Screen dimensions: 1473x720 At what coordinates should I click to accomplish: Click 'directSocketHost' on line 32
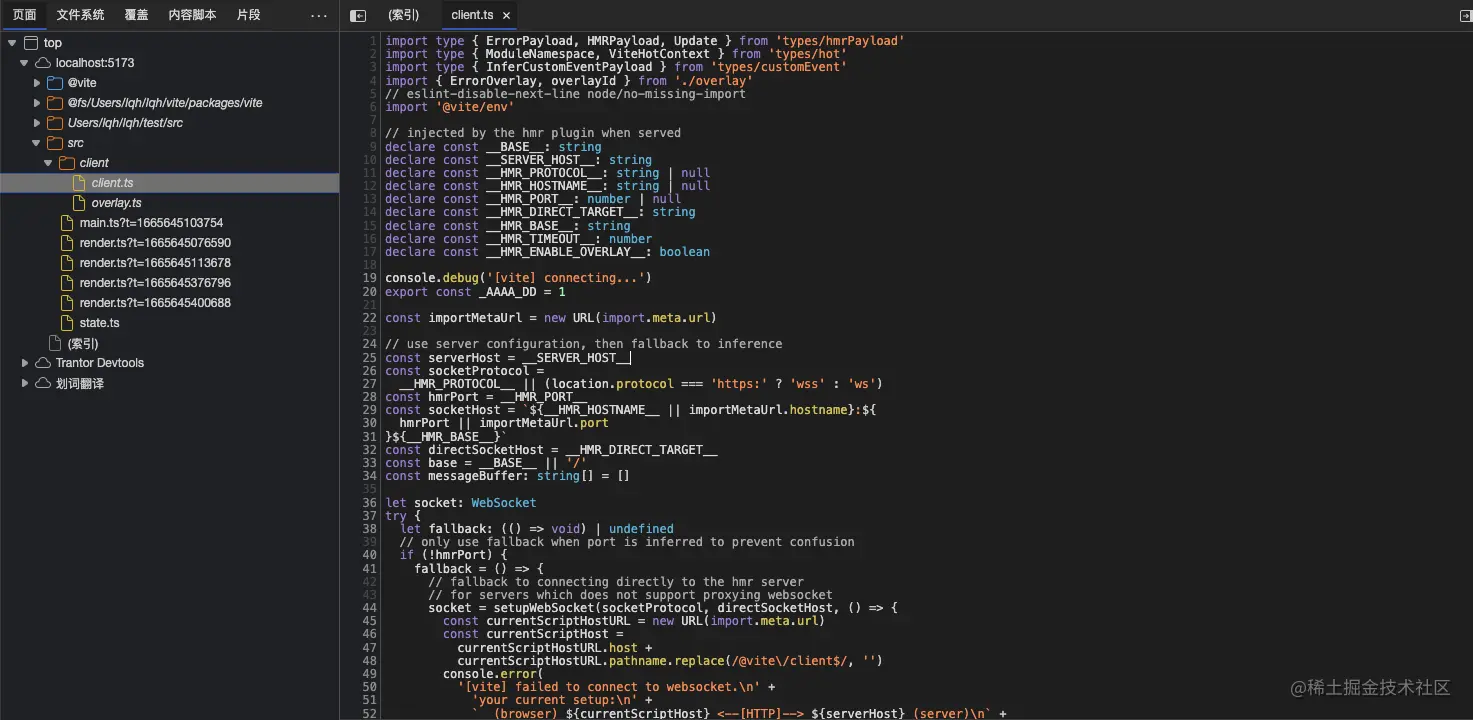[486, 450]
